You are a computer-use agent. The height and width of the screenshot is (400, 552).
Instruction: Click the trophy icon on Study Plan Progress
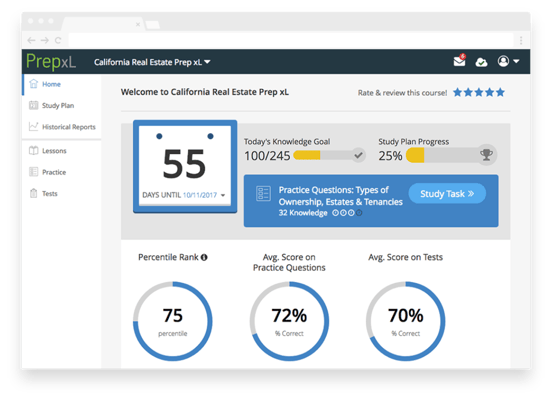[487, 155]
